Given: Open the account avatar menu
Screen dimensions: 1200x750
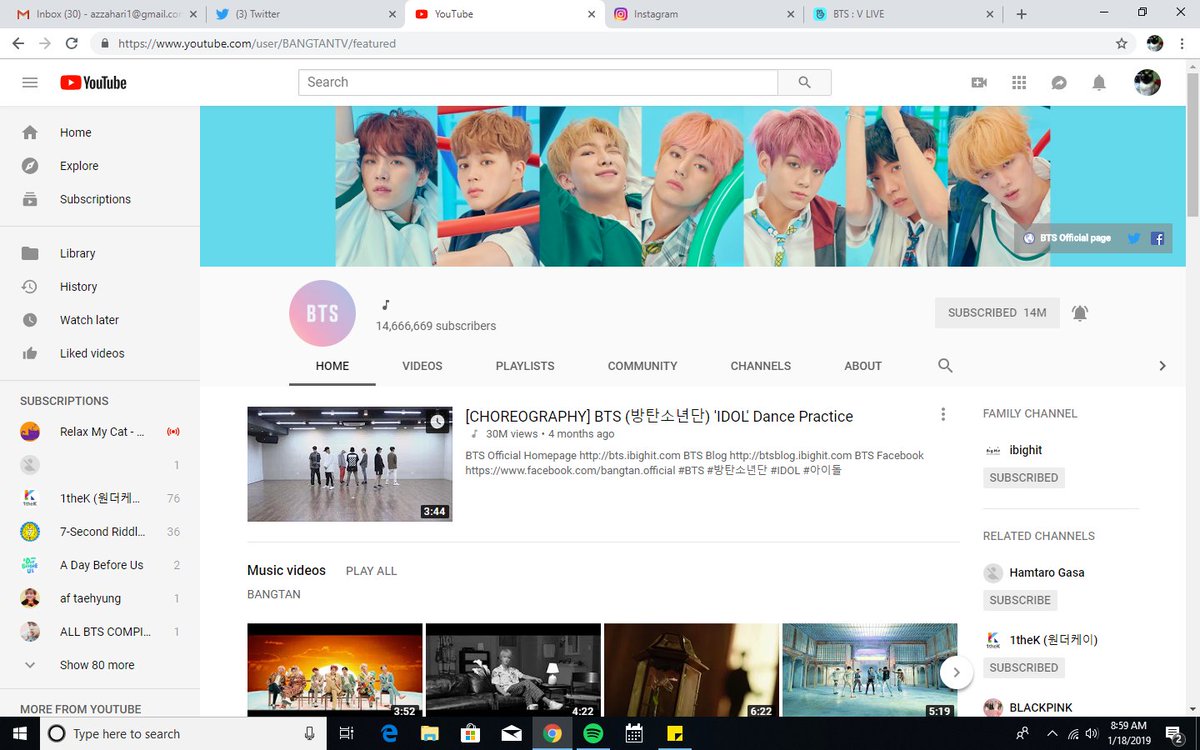Looking at the screenshot, I should (x=1147, y=83).
